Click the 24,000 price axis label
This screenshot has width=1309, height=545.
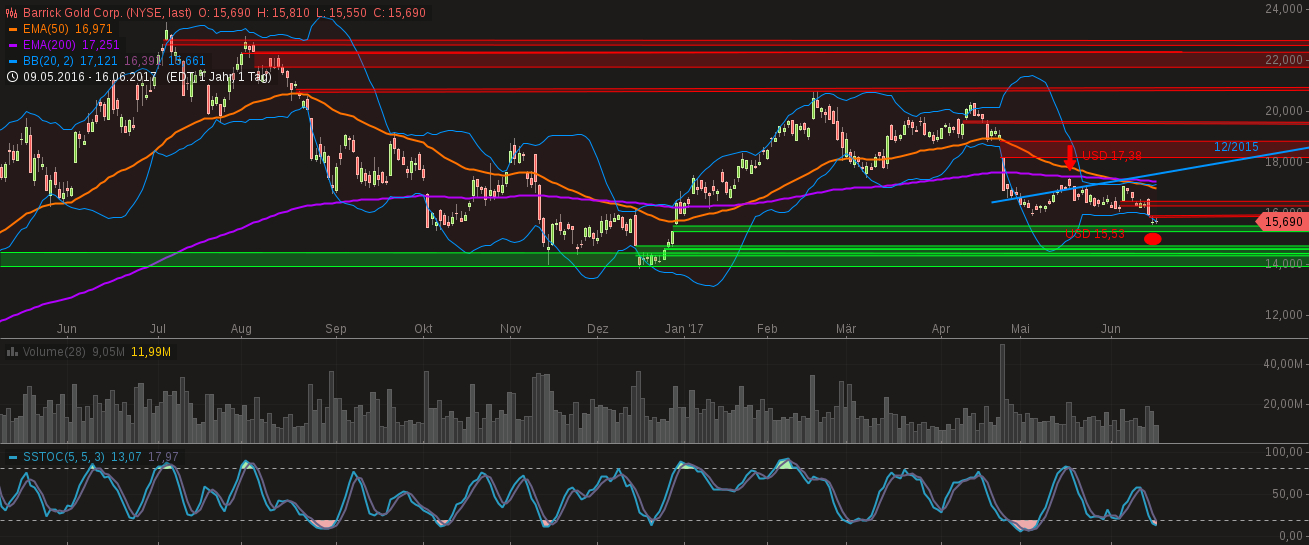pos(1284,9)
